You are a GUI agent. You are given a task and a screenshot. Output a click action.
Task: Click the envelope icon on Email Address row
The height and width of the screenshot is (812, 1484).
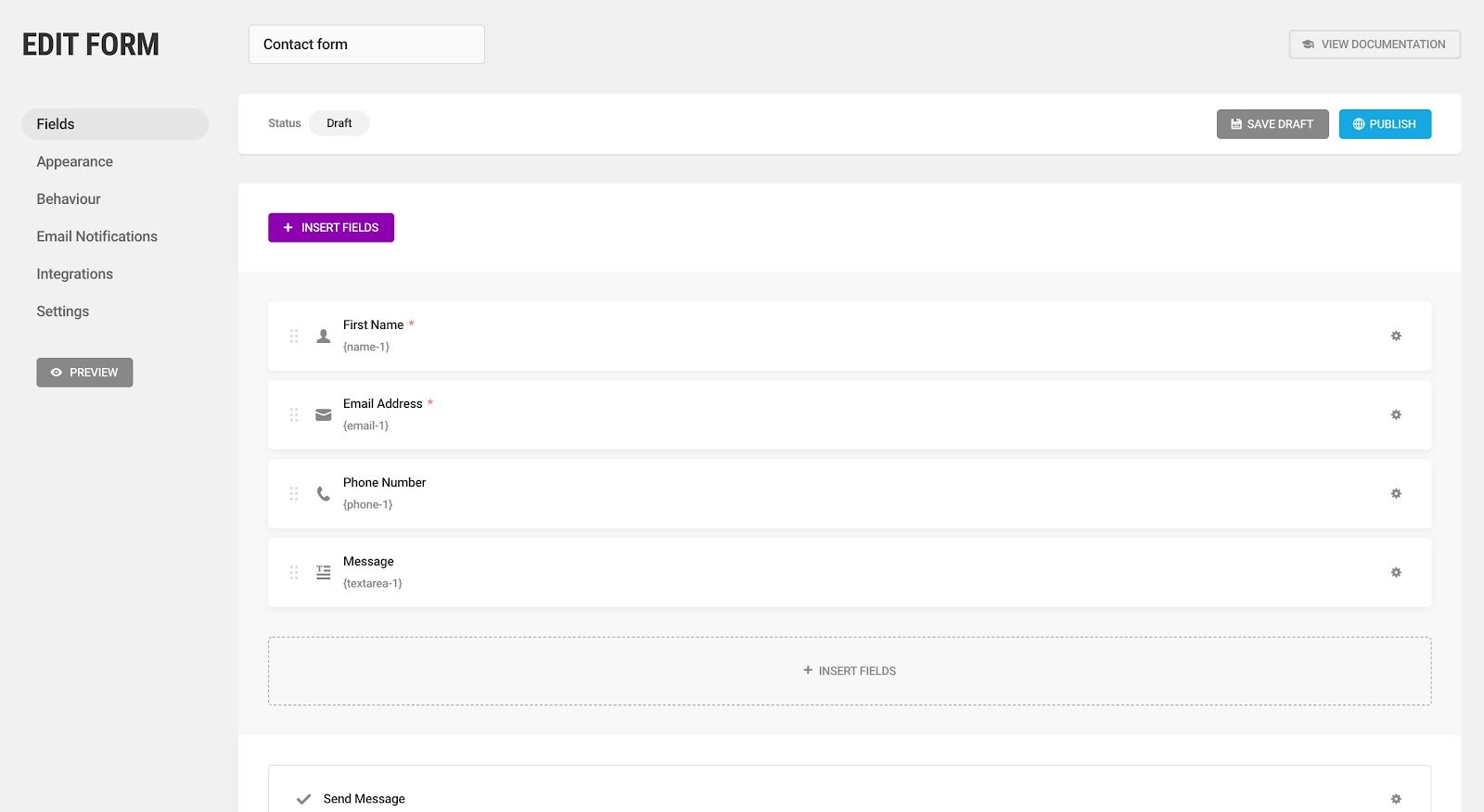(323, 414)
